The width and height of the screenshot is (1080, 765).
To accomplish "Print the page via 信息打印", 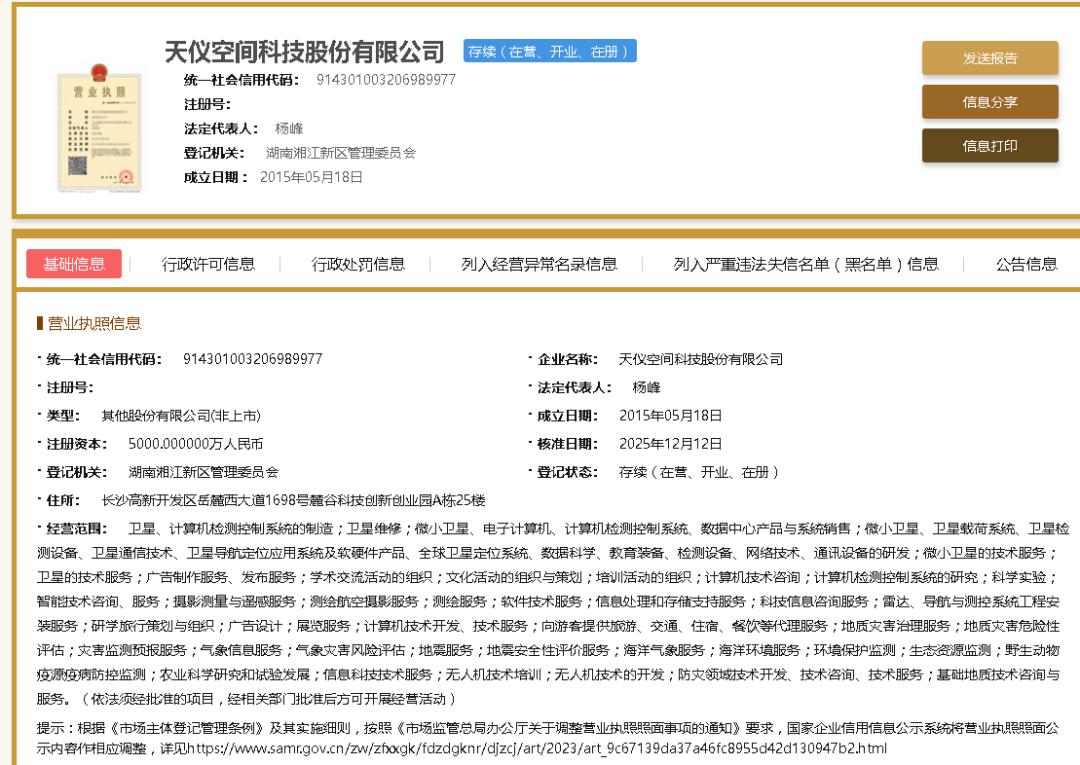I will (x=989, y=146).
